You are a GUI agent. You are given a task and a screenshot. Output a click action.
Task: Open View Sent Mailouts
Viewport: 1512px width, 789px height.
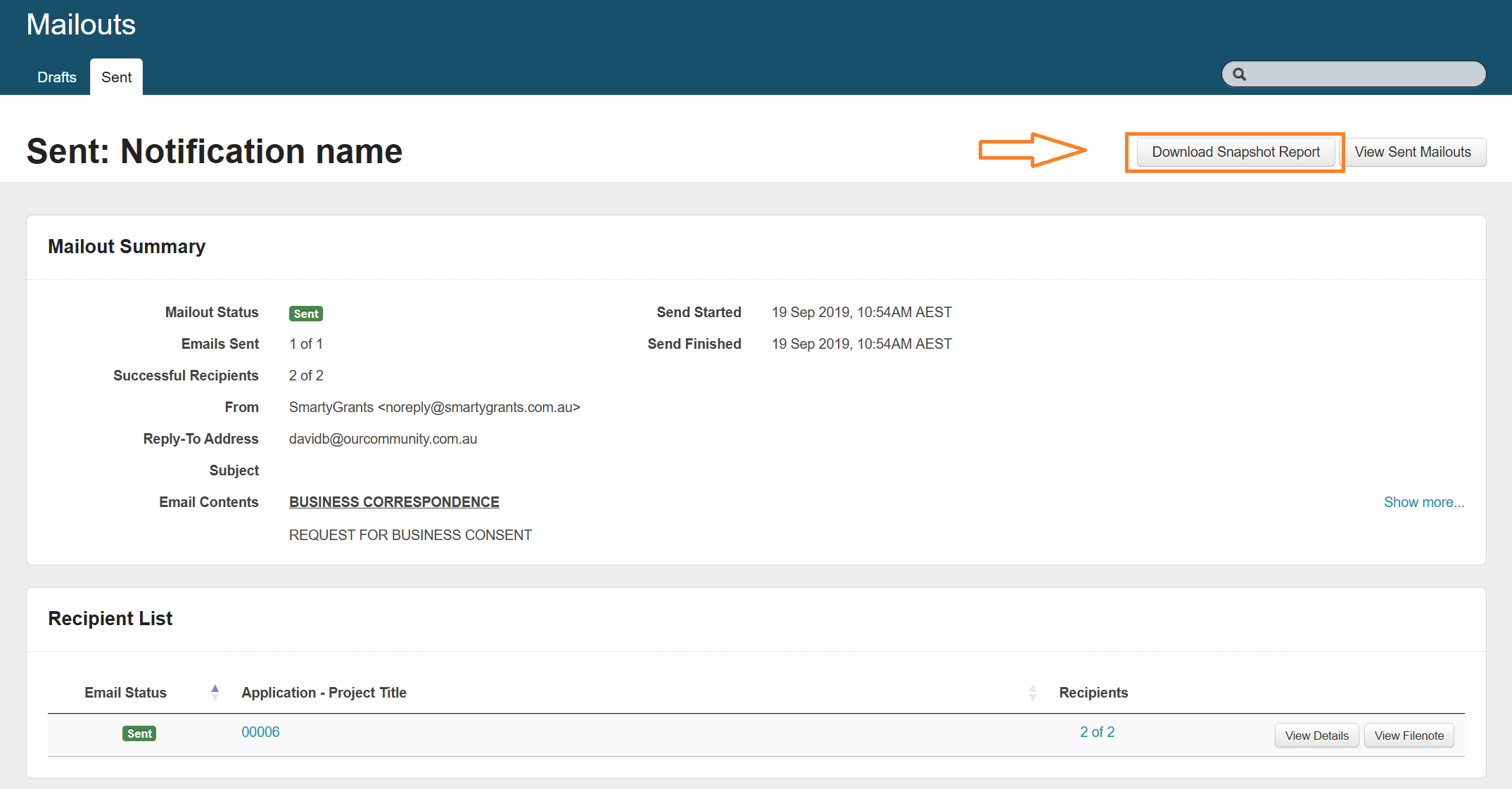[1413, 153]
